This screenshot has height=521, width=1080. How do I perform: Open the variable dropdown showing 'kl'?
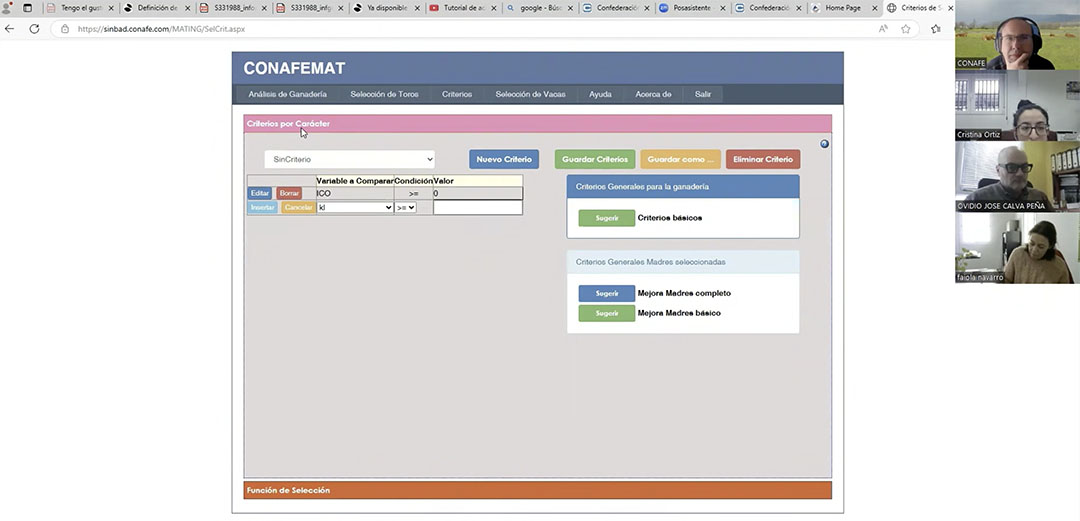pyautogui.click(x=355, y=207)
